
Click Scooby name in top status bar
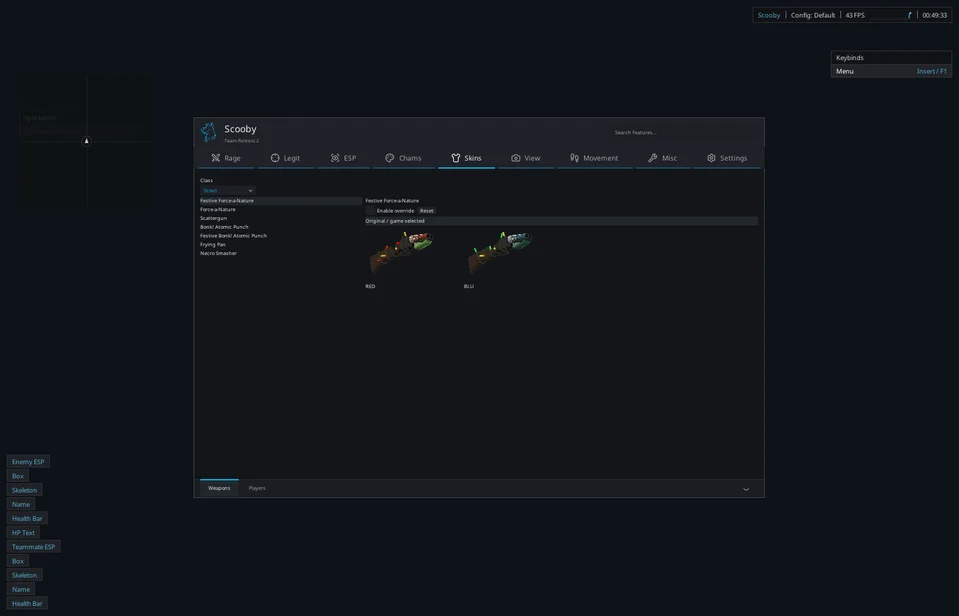tap(769, 15)
